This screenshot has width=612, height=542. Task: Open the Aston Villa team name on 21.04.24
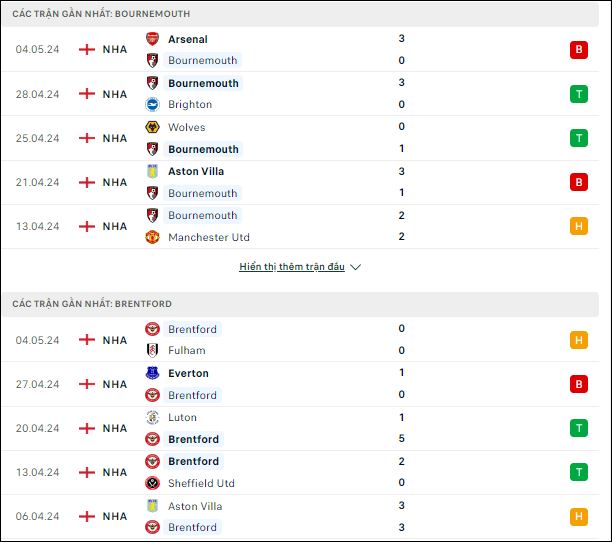(x=196, y=171)
